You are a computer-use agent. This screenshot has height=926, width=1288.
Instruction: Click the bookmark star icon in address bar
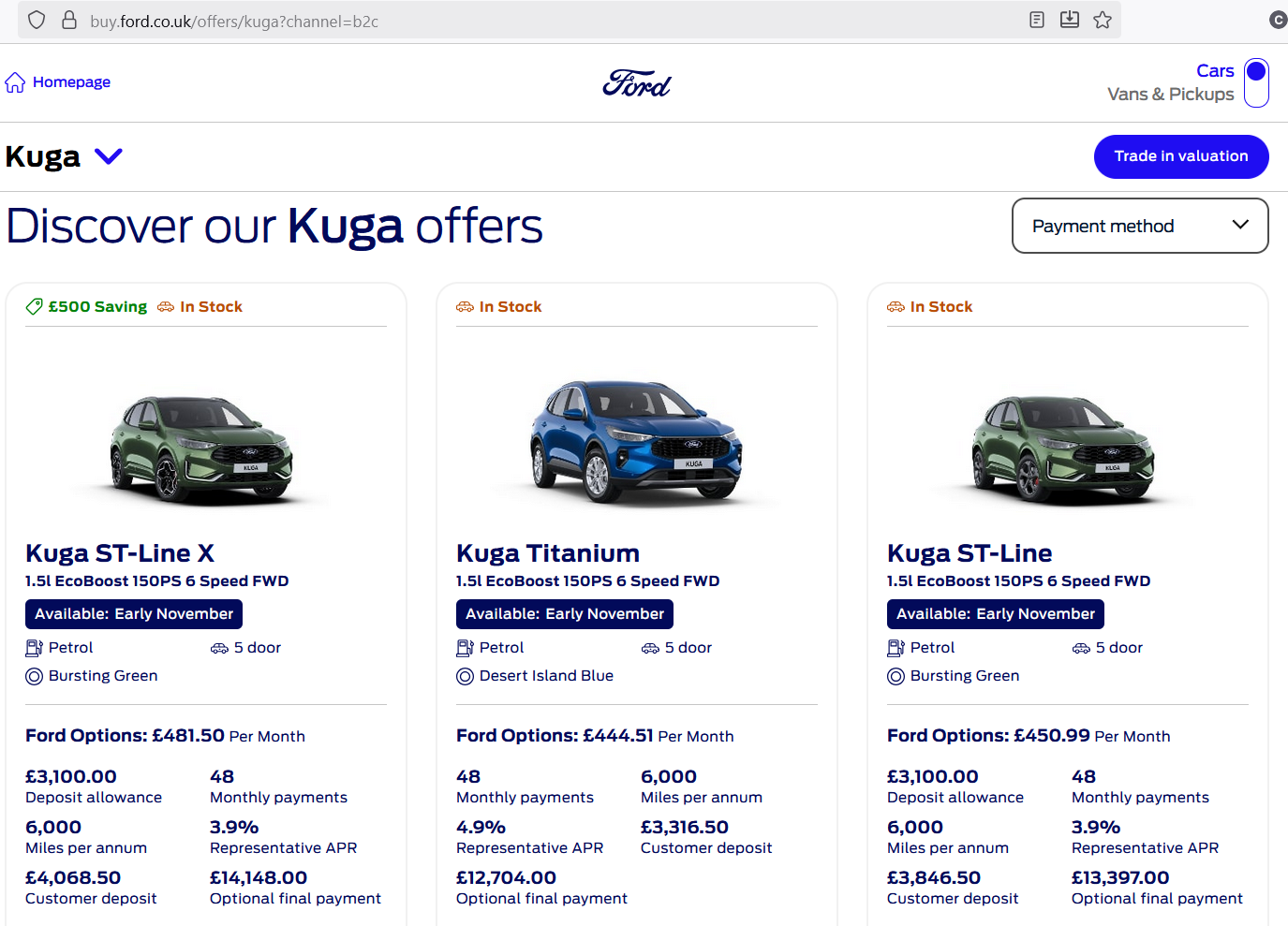pyautogui.click(x=1103, y=20)
